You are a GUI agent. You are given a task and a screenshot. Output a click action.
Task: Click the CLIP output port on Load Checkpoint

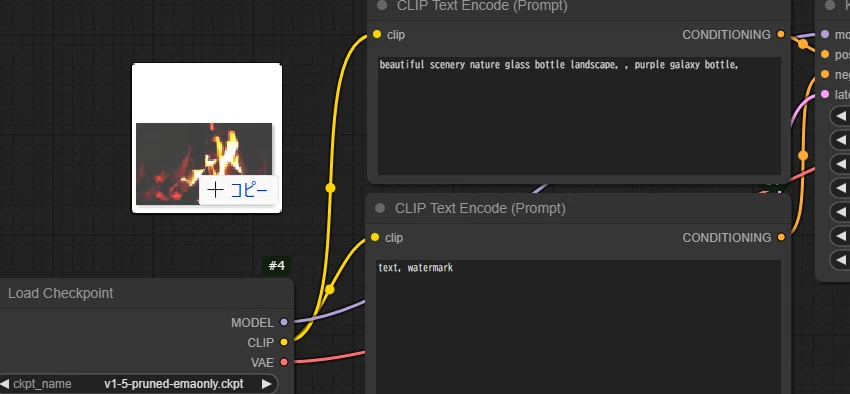coord(284,343)
